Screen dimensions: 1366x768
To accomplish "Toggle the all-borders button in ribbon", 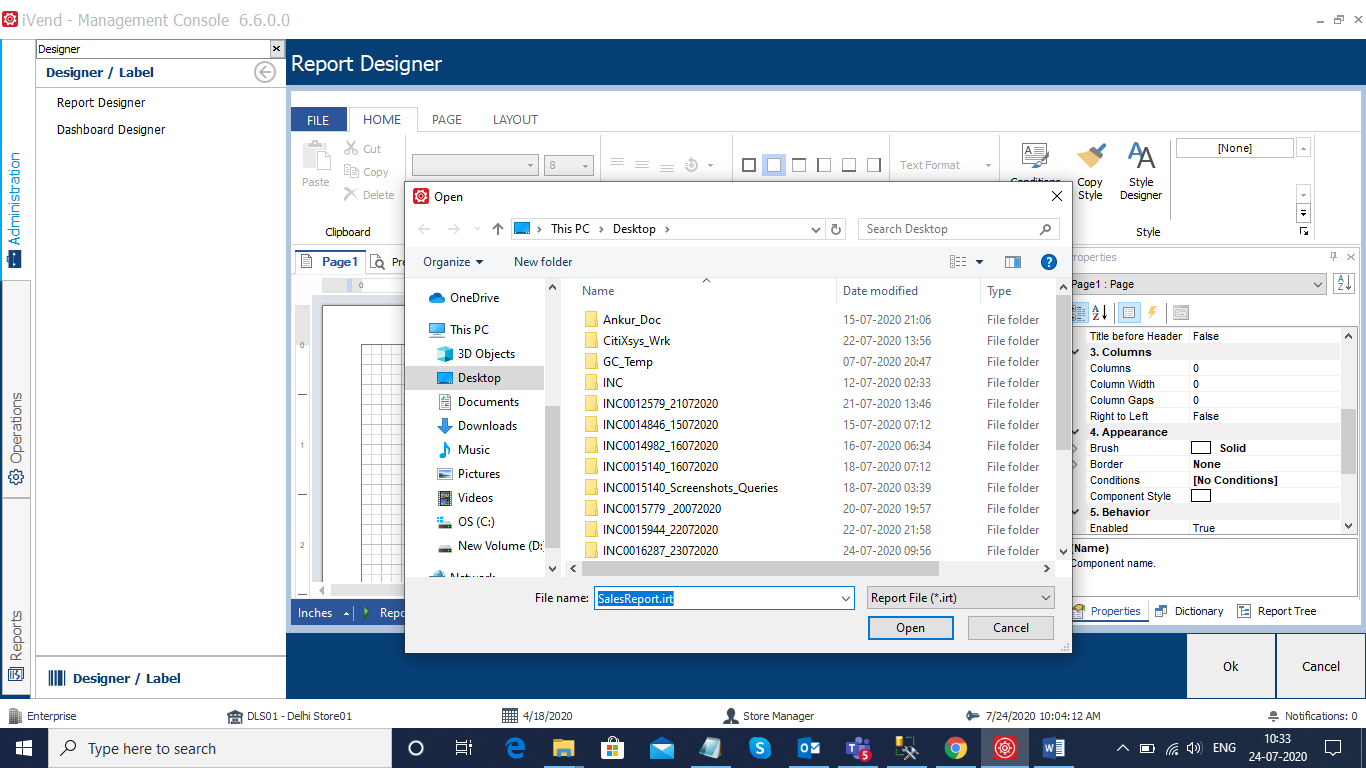I will [749, 165].
